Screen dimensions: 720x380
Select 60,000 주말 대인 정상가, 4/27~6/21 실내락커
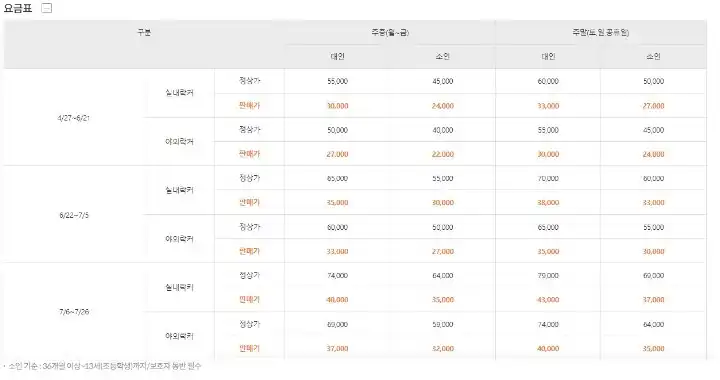[x=548, y=81]
